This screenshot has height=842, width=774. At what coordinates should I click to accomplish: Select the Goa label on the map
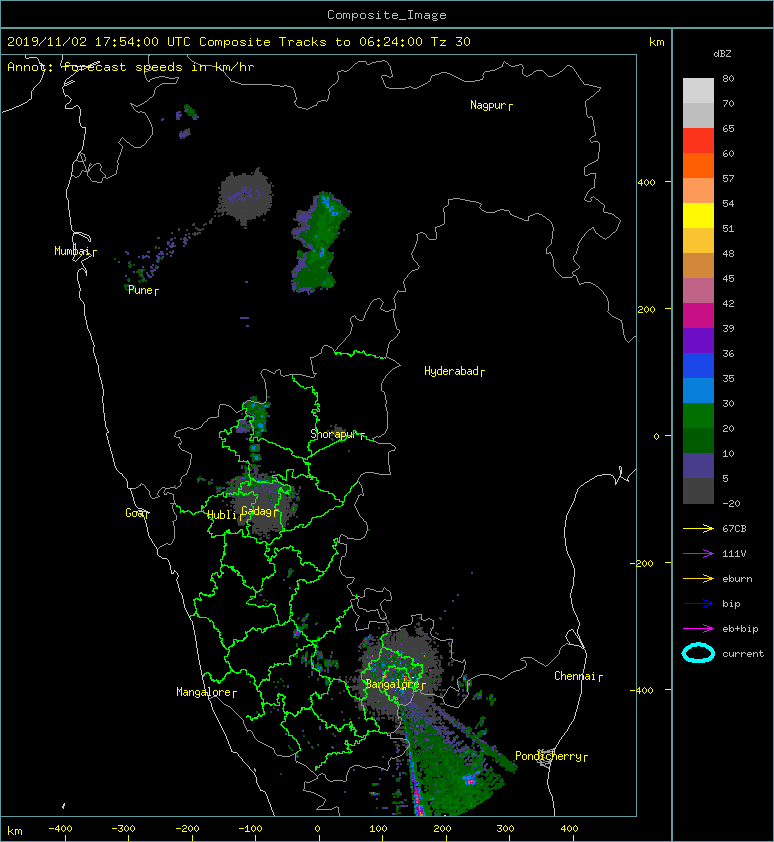(x=137, y=513)
